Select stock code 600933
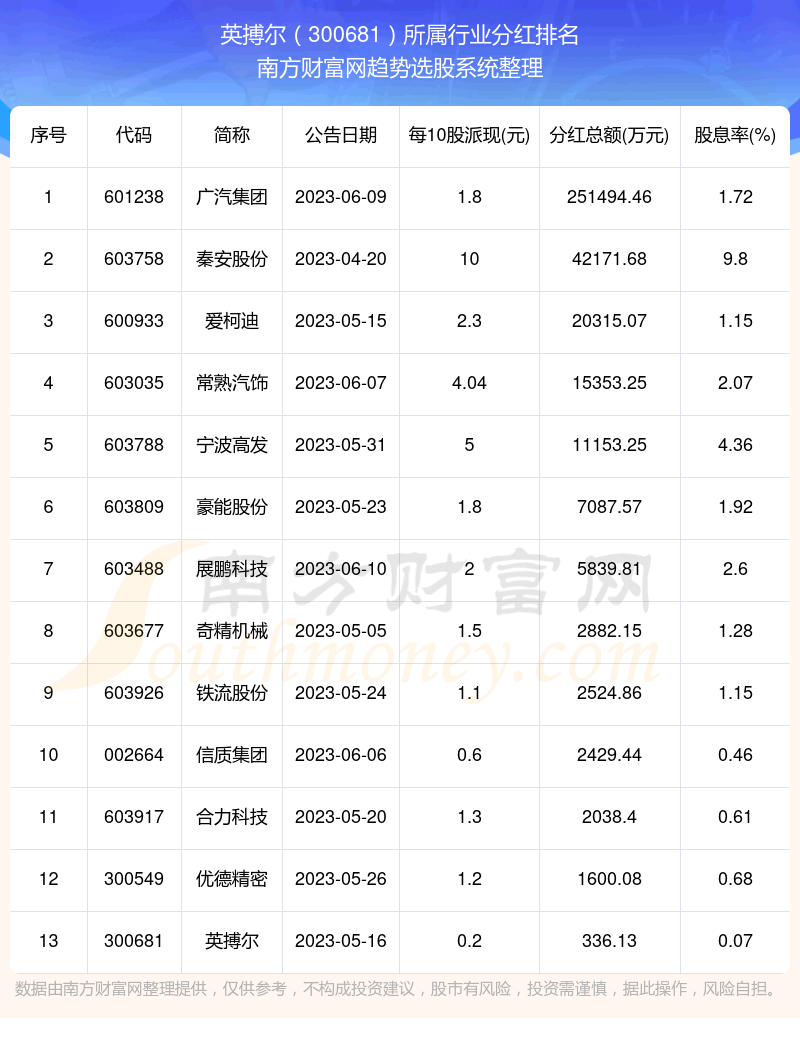 [133, 321]
